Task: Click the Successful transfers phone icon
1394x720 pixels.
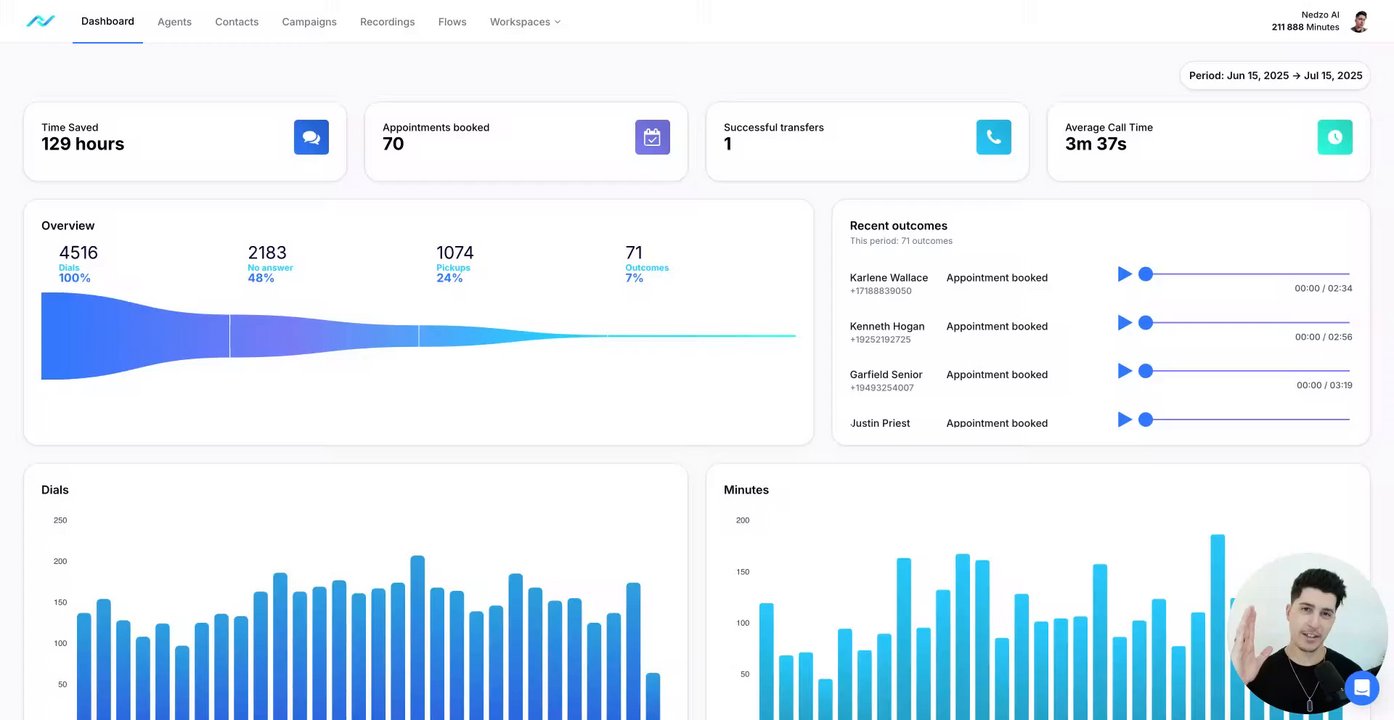Action: pos(993,137)
